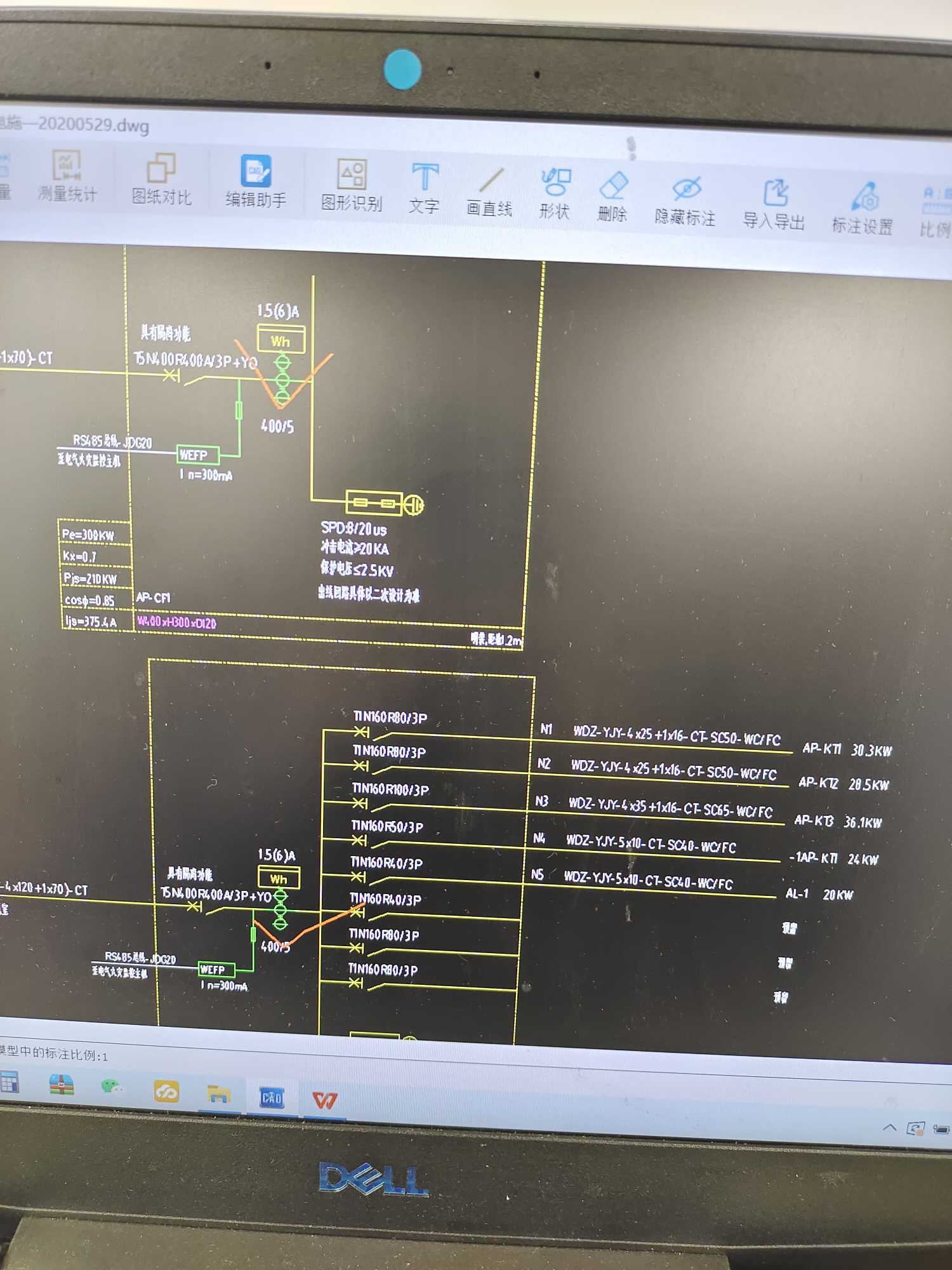
Task: Click the Pe=300KW parameter cell
Action: coord(95,533)
